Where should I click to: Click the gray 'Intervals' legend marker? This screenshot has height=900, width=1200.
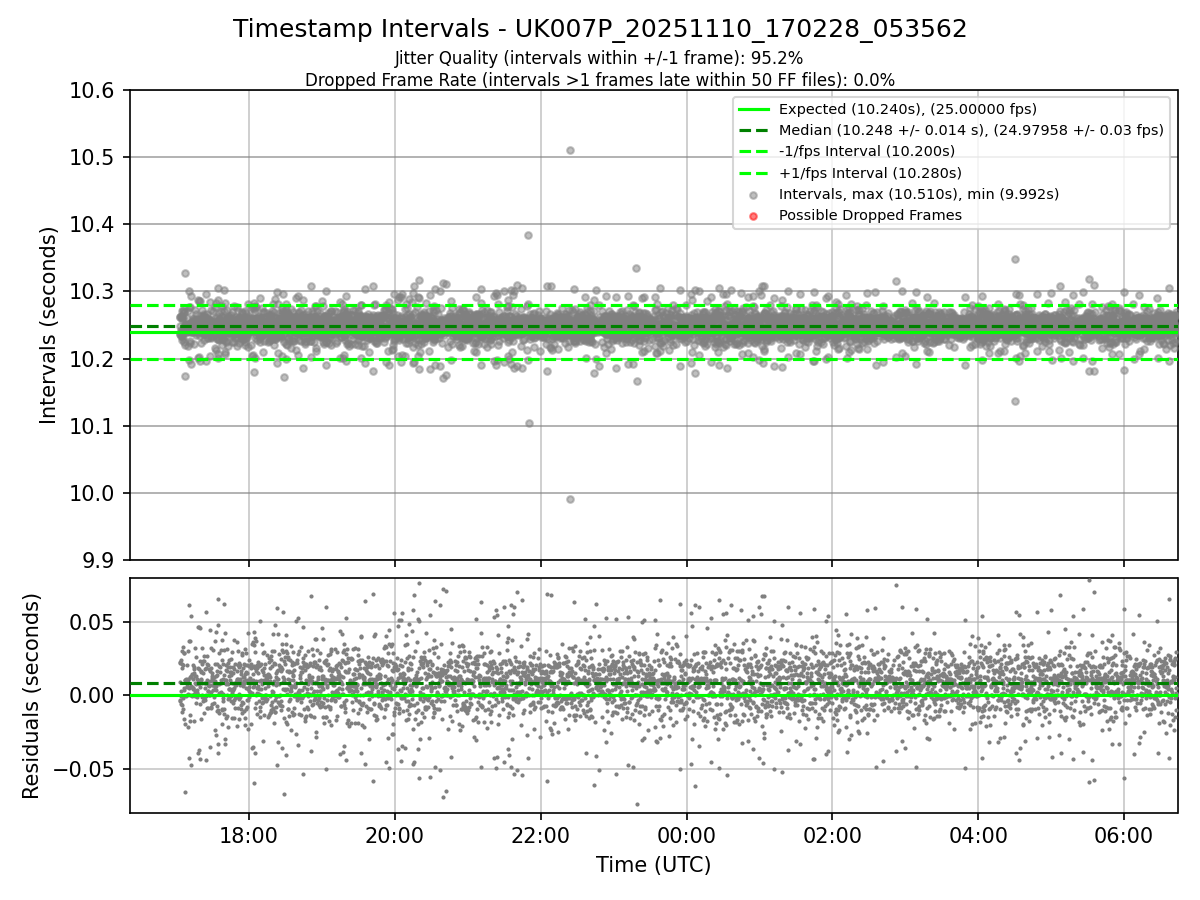coord(754,195)
